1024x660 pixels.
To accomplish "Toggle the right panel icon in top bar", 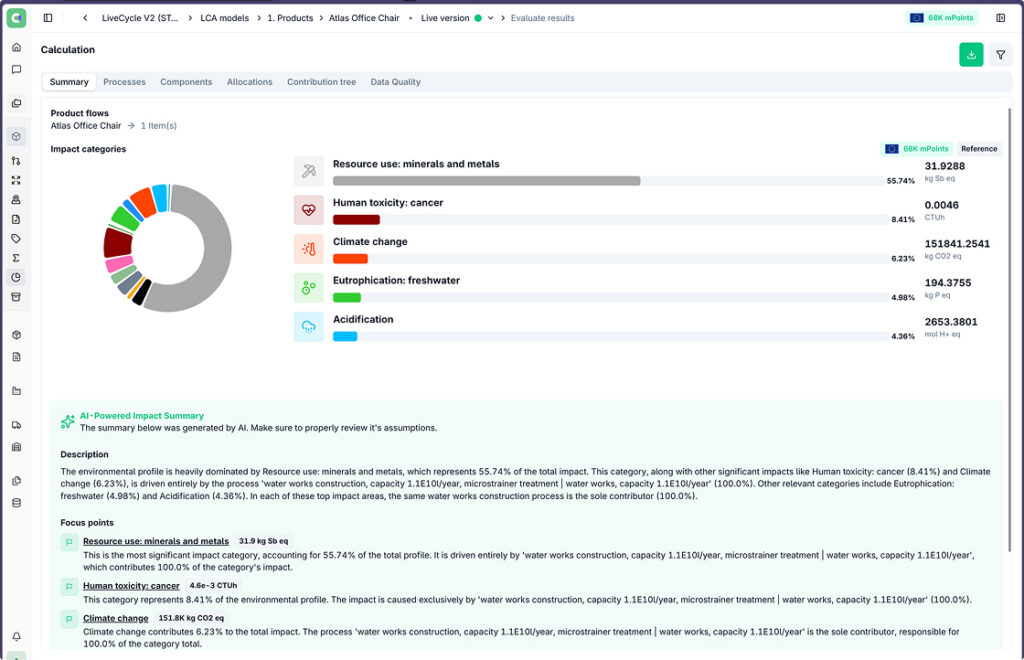I will pyautogui.click(x=1000, y=18).
